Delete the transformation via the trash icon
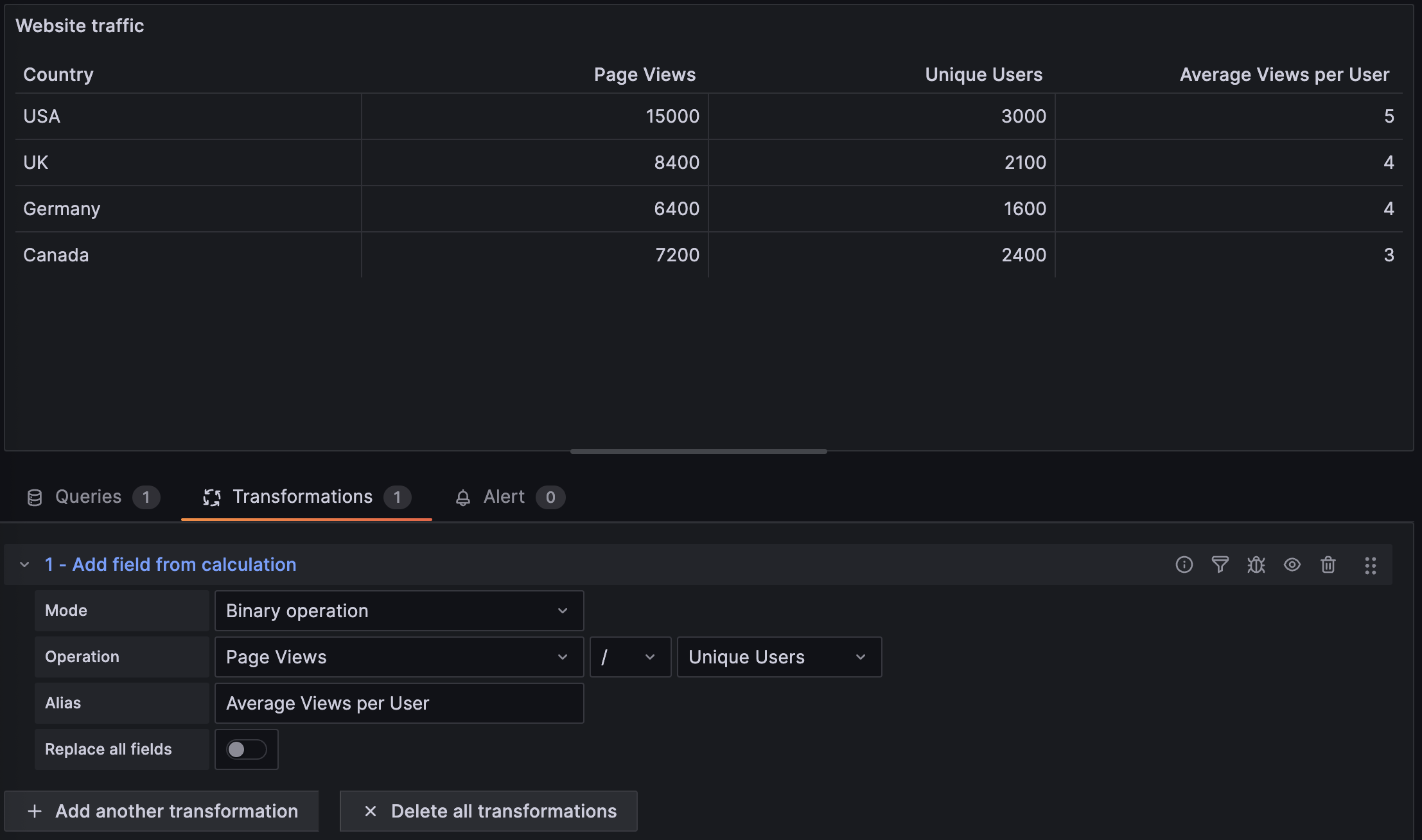Viewport: 1422px width, 840px height. pyautogui.click(x=1328, y=564)
